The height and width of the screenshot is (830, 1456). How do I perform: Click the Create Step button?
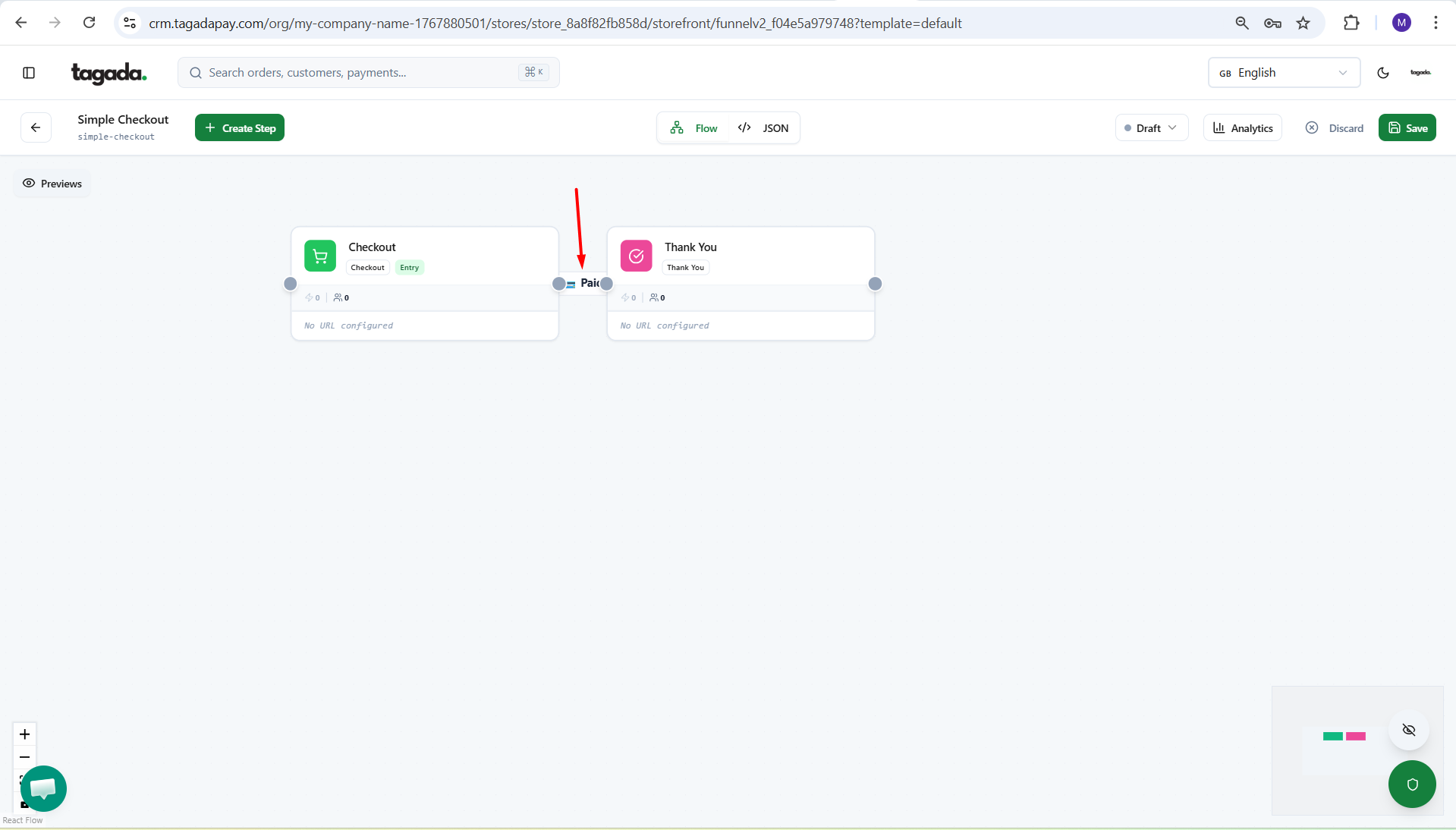click(x=240, y=128)
